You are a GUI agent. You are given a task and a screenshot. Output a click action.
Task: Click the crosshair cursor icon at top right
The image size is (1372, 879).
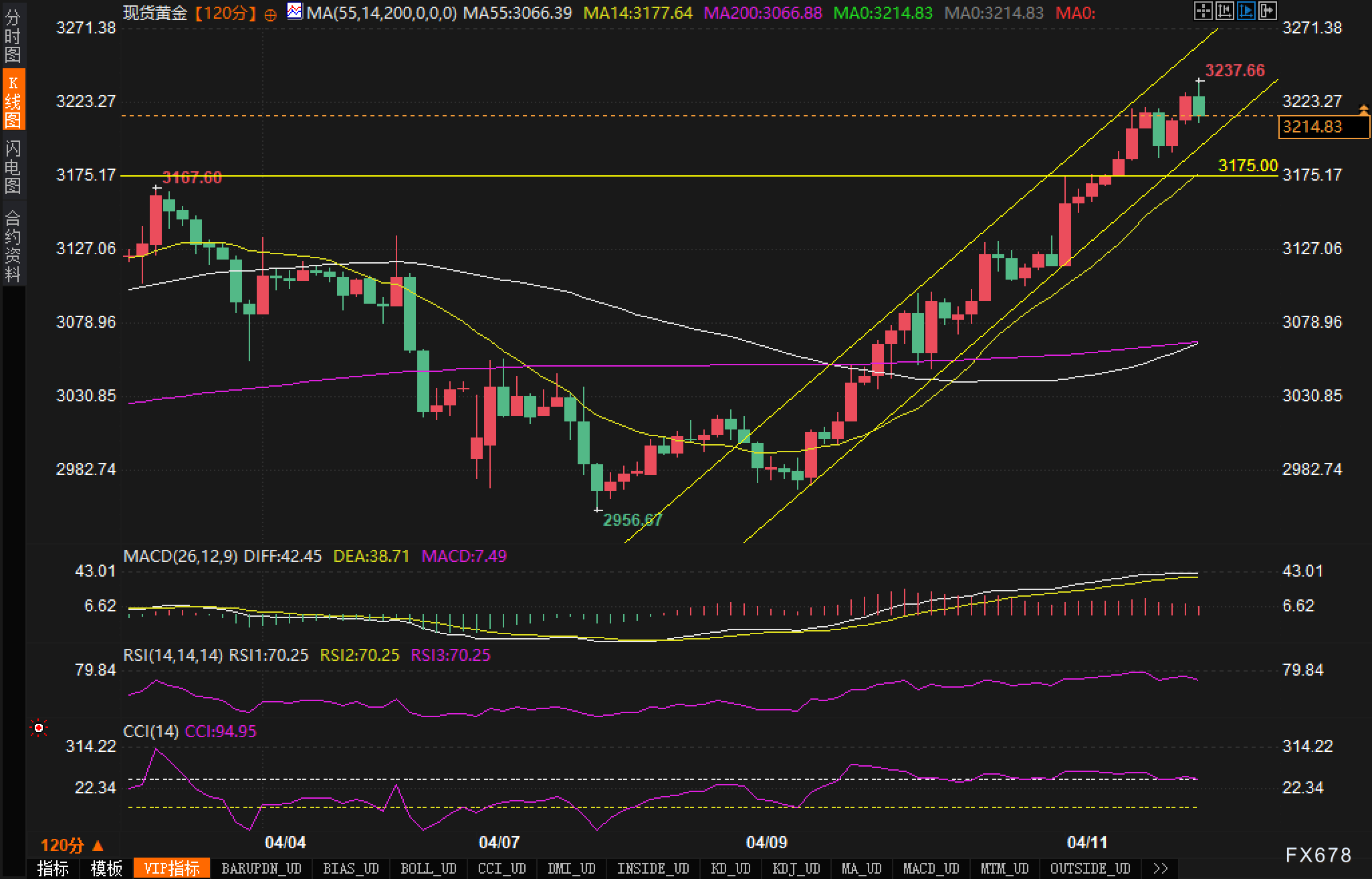click(1203, 11)
